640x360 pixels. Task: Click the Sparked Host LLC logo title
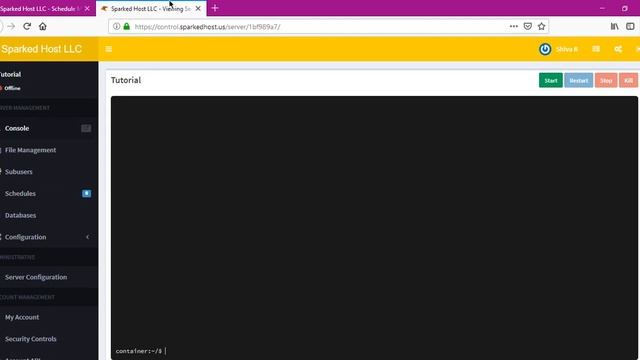point(41,49)
